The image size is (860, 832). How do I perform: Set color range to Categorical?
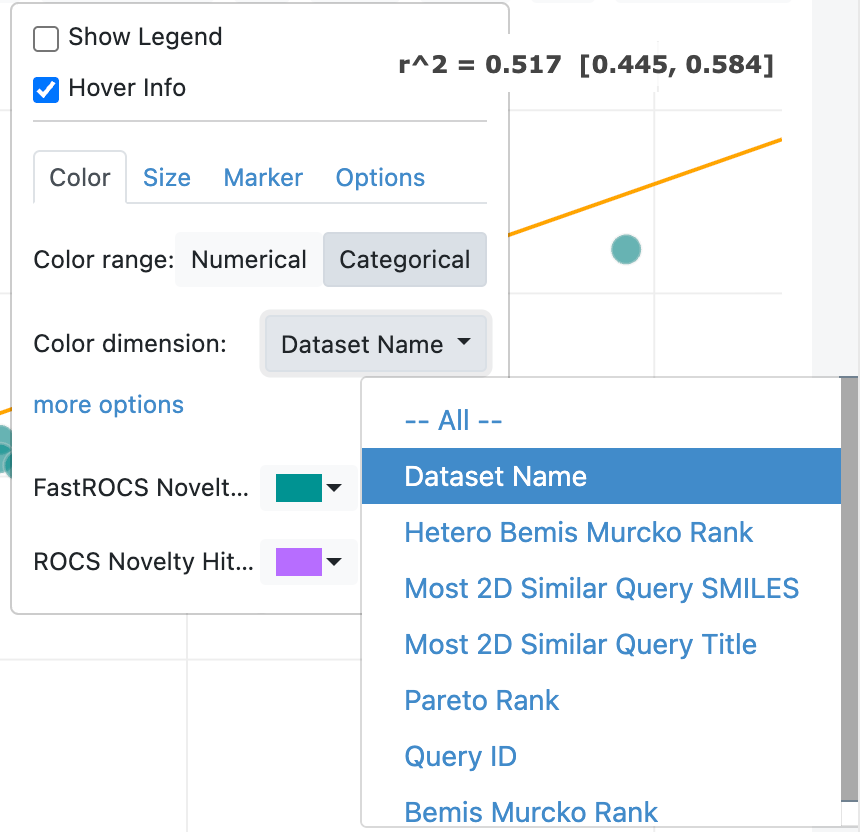[404, 260]
